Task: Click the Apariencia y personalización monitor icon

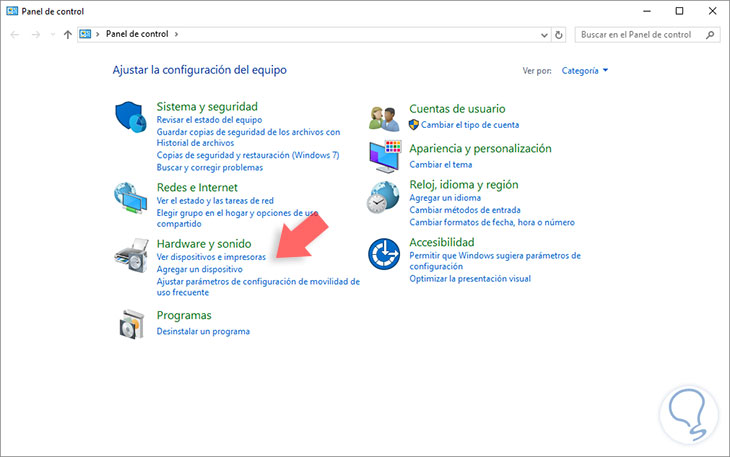Action: 385,156
